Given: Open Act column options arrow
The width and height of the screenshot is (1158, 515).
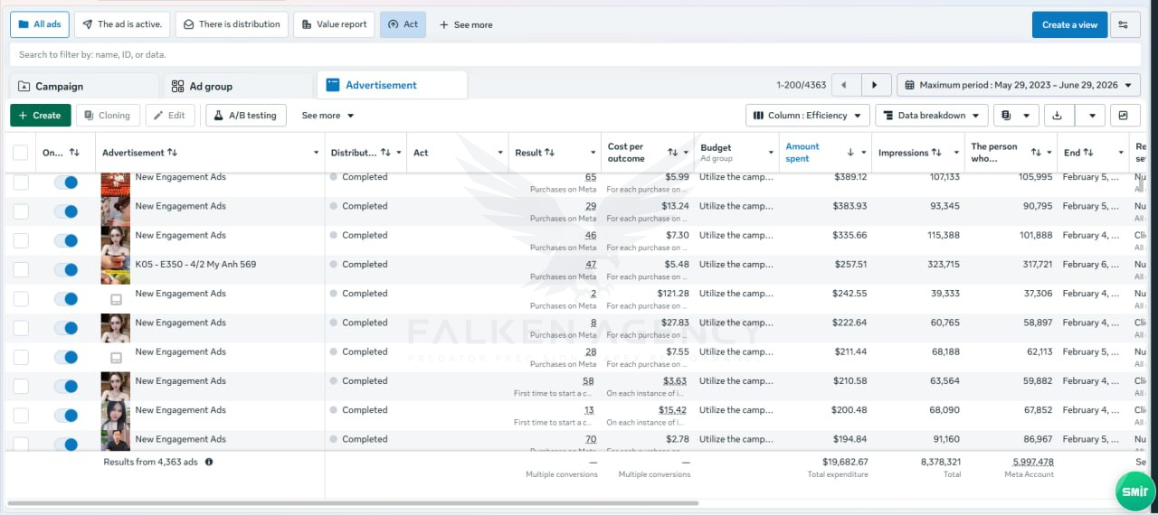Looking at the screenshot, I should [501, 152].
